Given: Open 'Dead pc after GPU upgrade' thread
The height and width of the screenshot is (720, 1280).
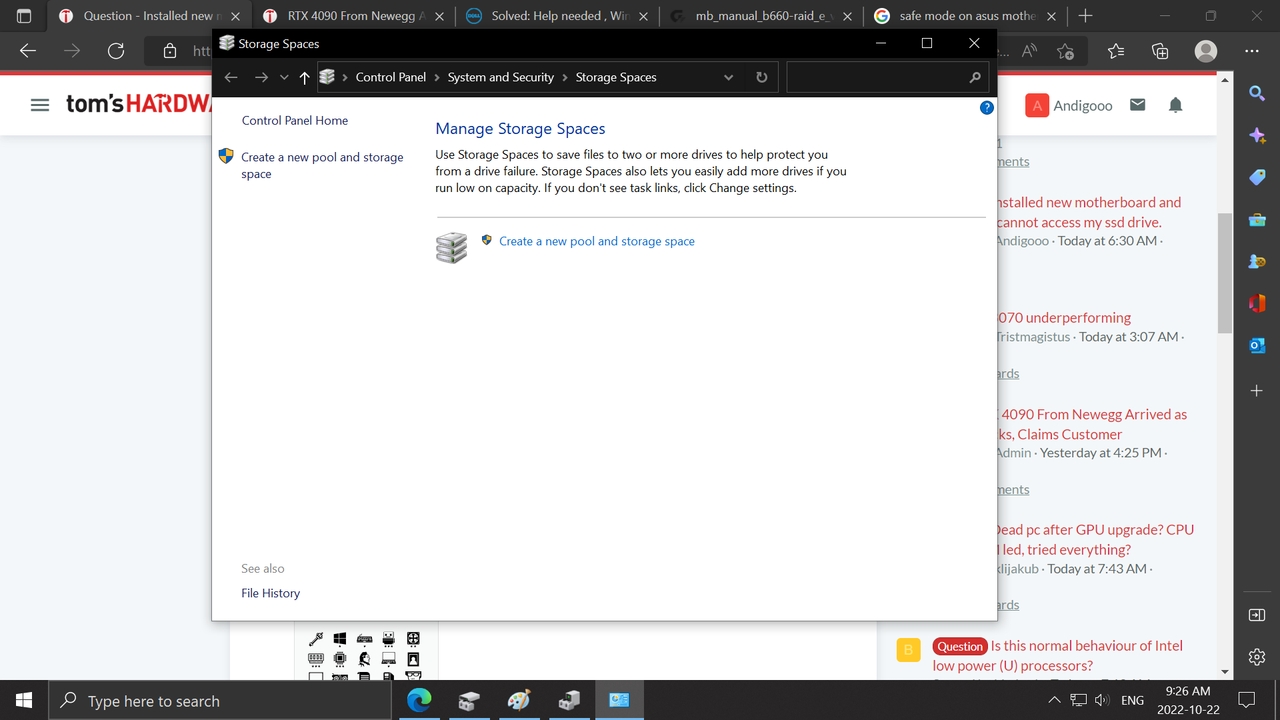Looking at the screenshot, I should pyautogui.click(x=1095, y=539).
